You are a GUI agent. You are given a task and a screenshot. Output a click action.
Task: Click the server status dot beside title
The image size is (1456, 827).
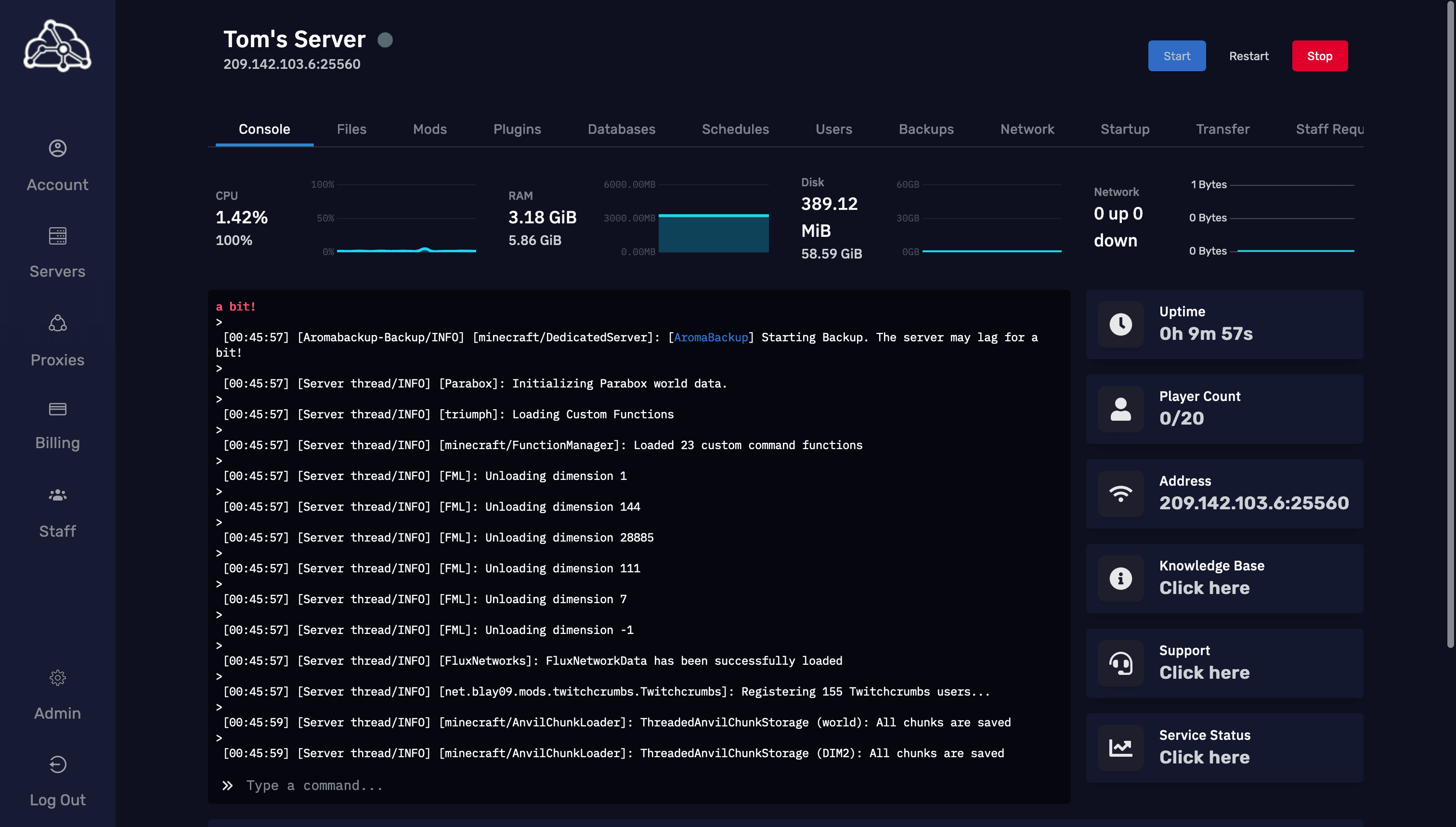click(385, 40)
